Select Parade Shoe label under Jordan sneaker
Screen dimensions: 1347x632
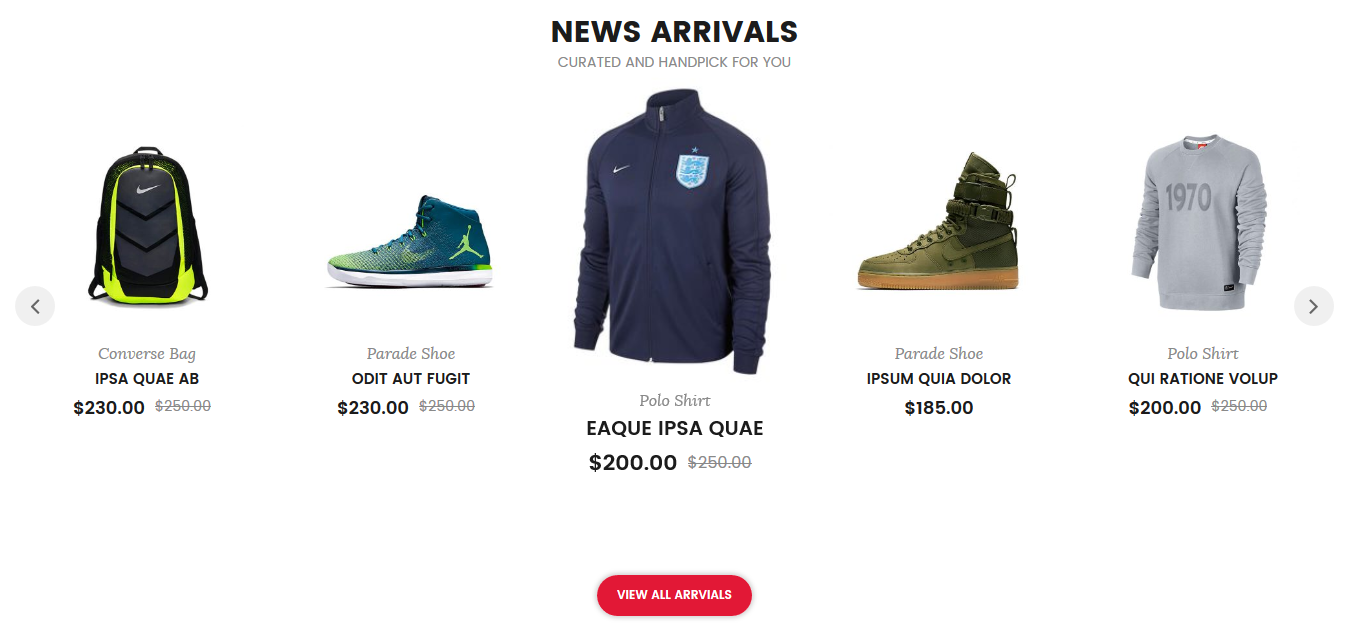(x=411, y=354)
